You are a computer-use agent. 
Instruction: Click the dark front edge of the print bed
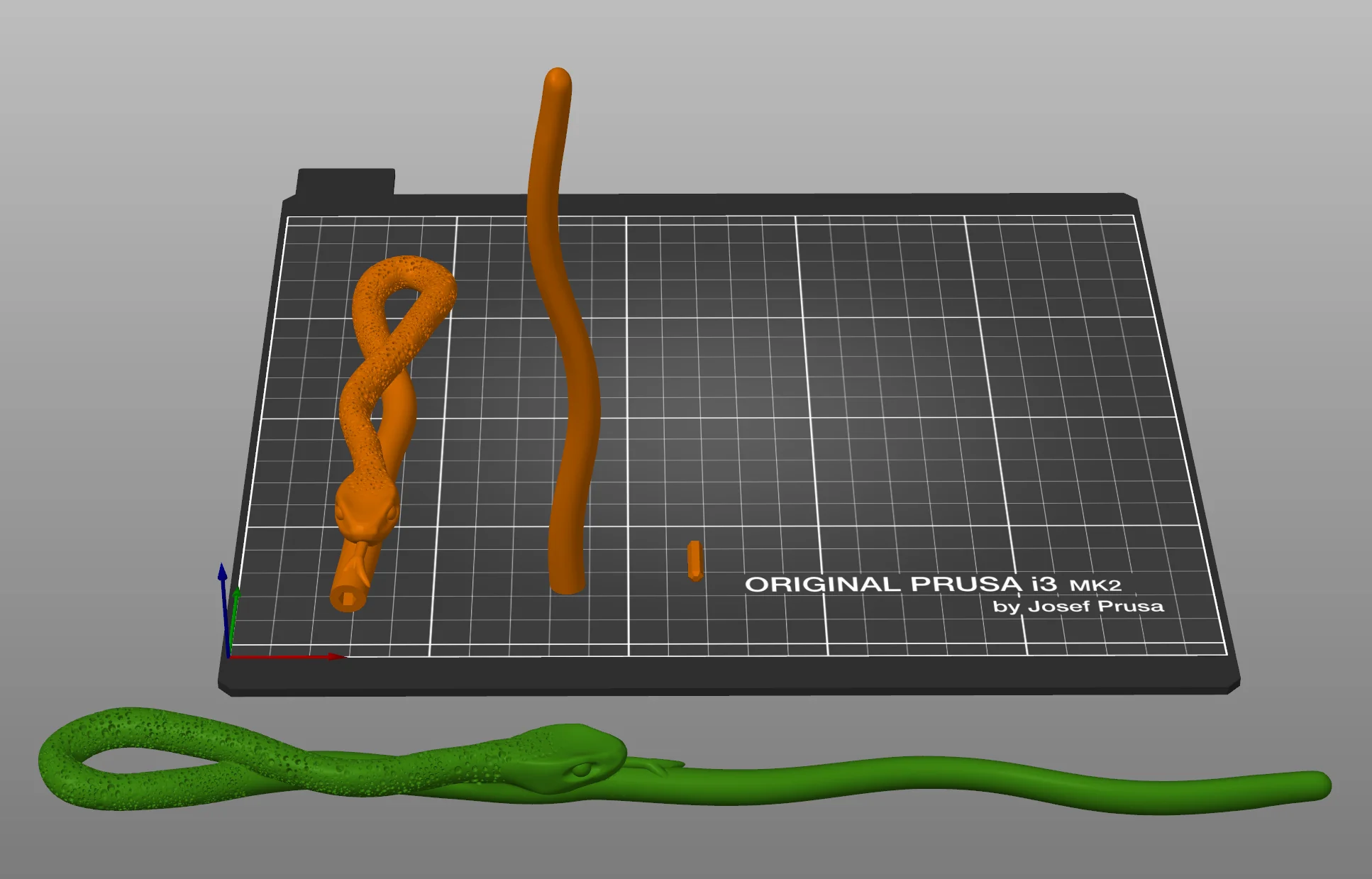(729, 678)
